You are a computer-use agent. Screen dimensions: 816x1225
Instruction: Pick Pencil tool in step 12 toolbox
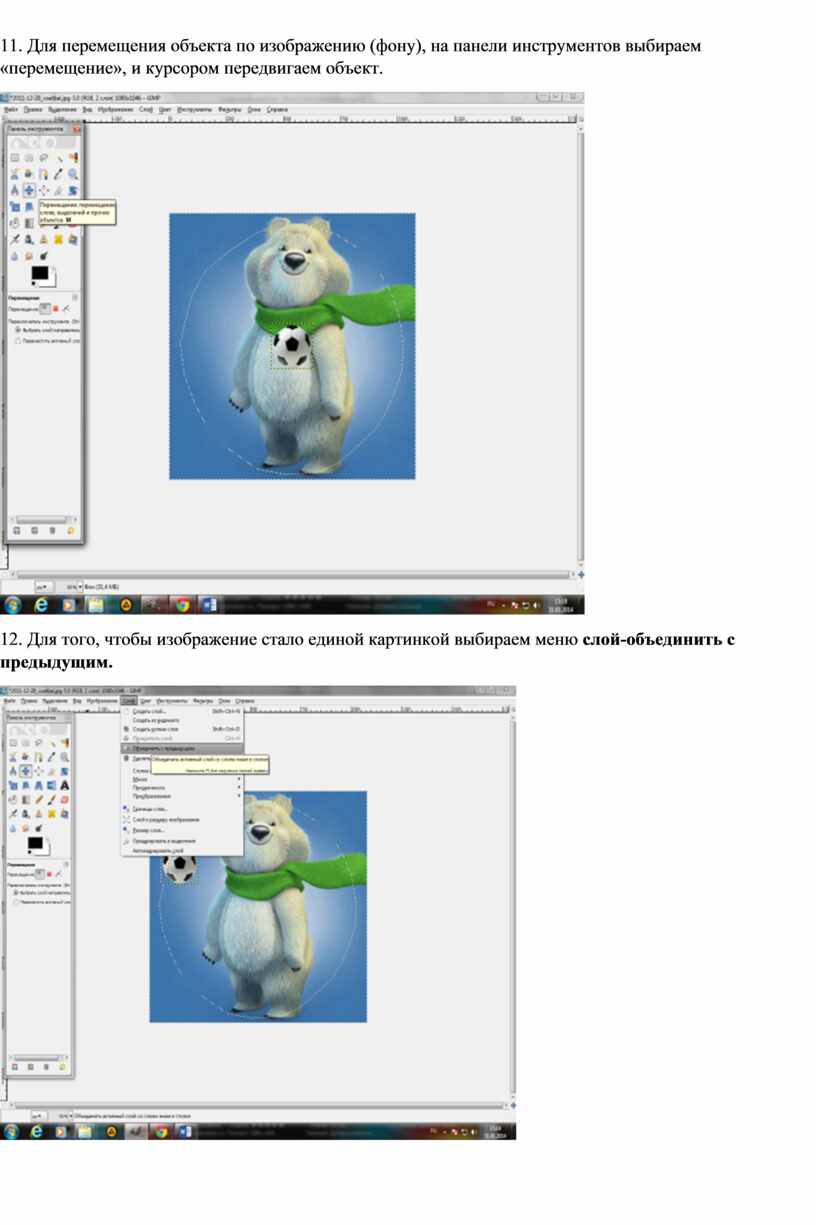coord(39,800)
